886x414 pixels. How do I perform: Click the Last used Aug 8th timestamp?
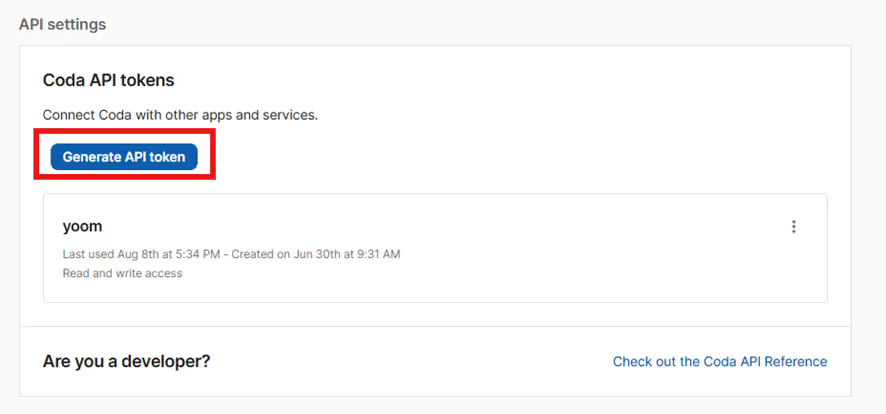141,254
